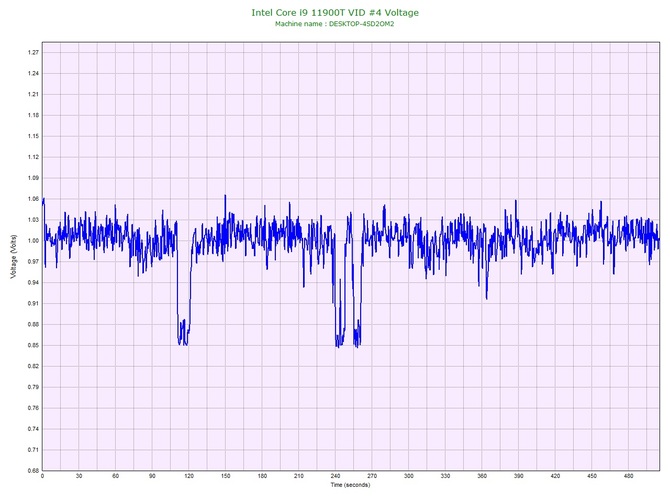Click the 1.00 value on the voltage axis

point(33,241)
